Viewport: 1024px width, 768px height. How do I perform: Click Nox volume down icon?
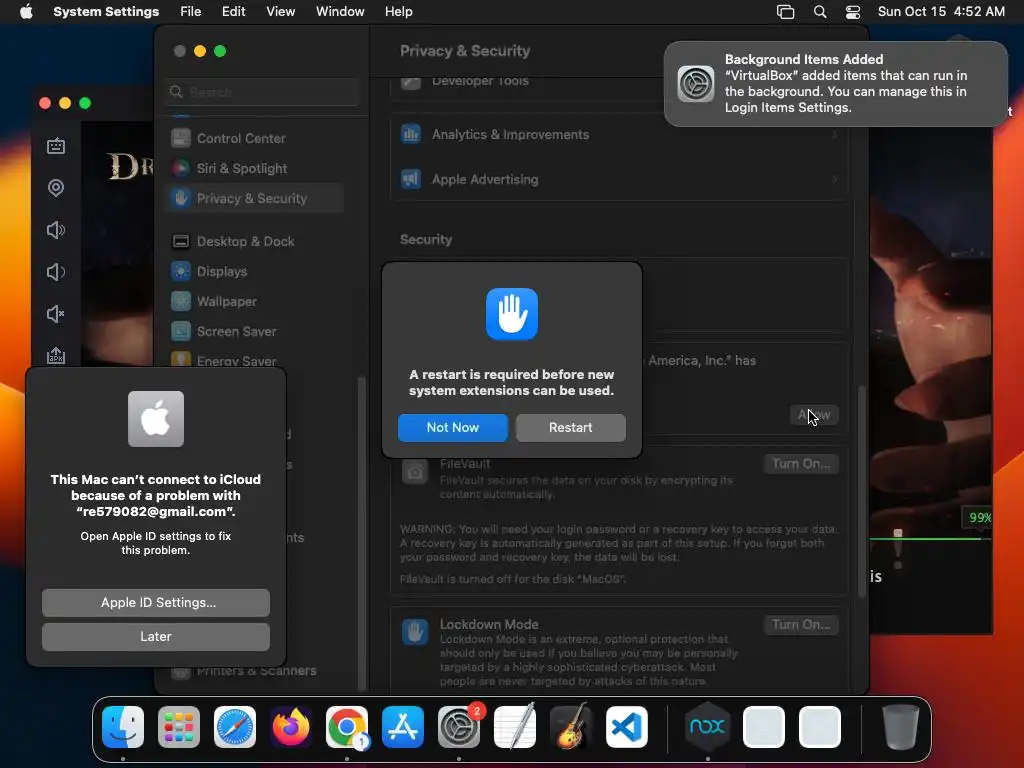56,272
